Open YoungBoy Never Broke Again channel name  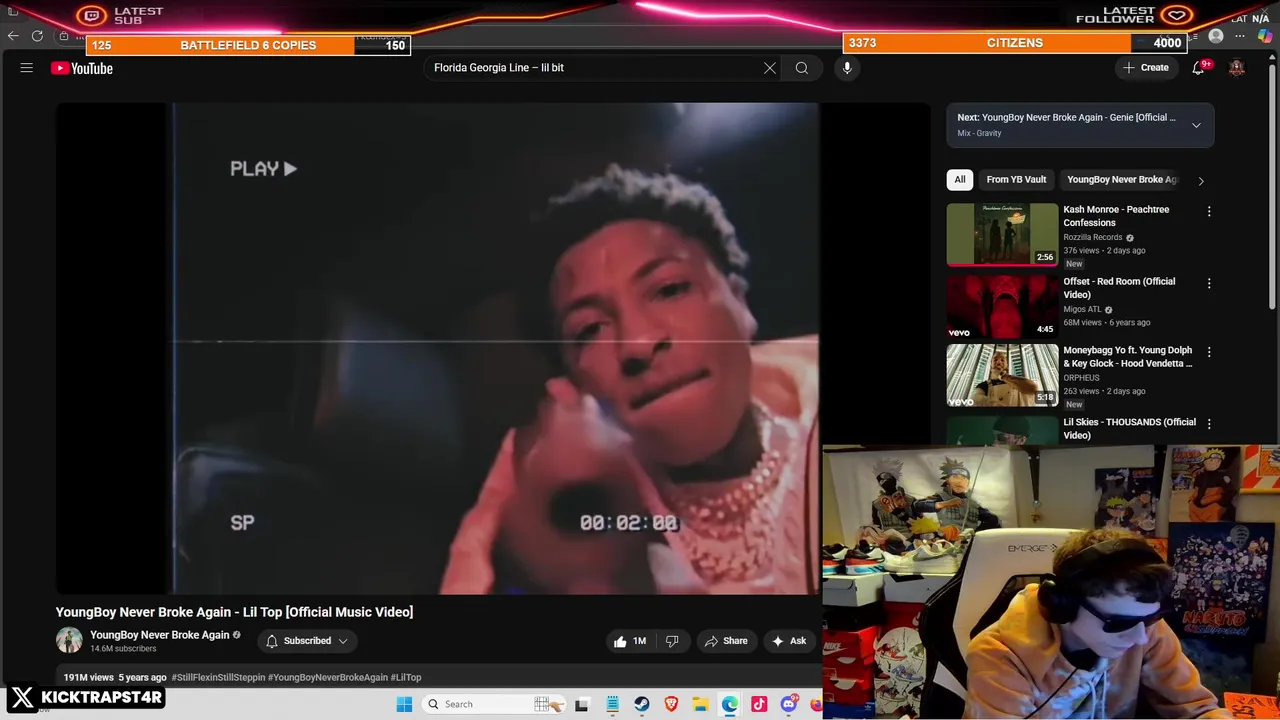(160, 635)
